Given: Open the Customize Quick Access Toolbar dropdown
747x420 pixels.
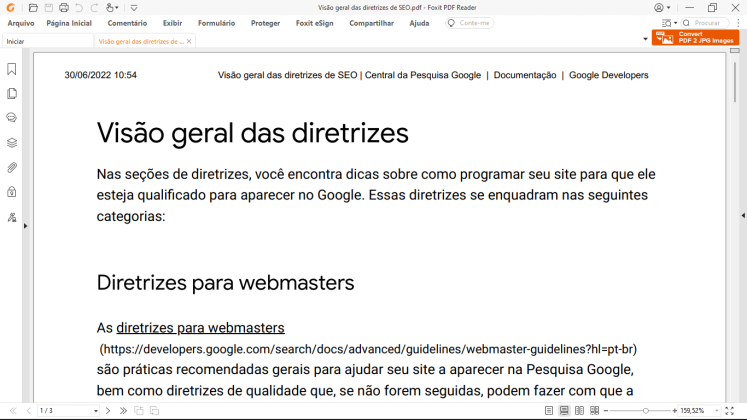Looking at the screenshot, I should [134, 8].
